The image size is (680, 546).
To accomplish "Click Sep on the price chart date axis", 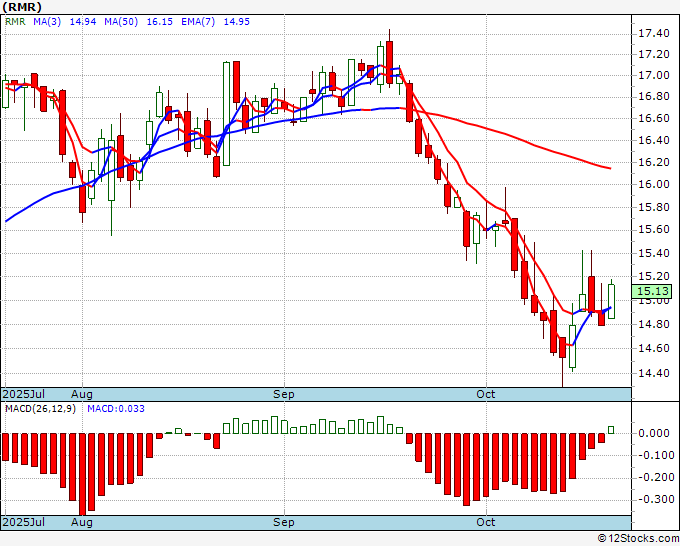I will coord(284,394).
